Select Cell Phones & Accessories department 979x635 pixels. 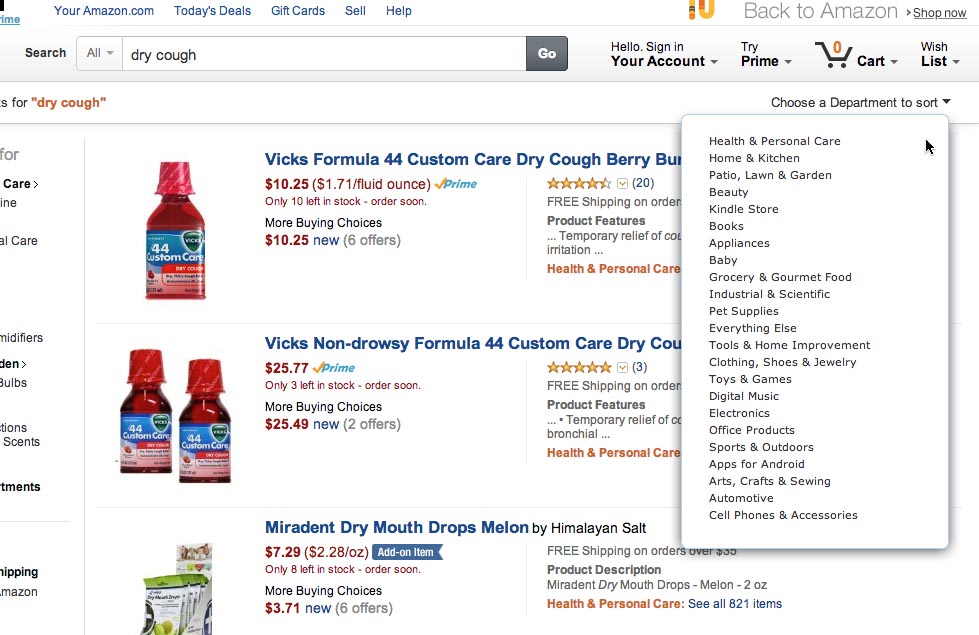[783, 515]
